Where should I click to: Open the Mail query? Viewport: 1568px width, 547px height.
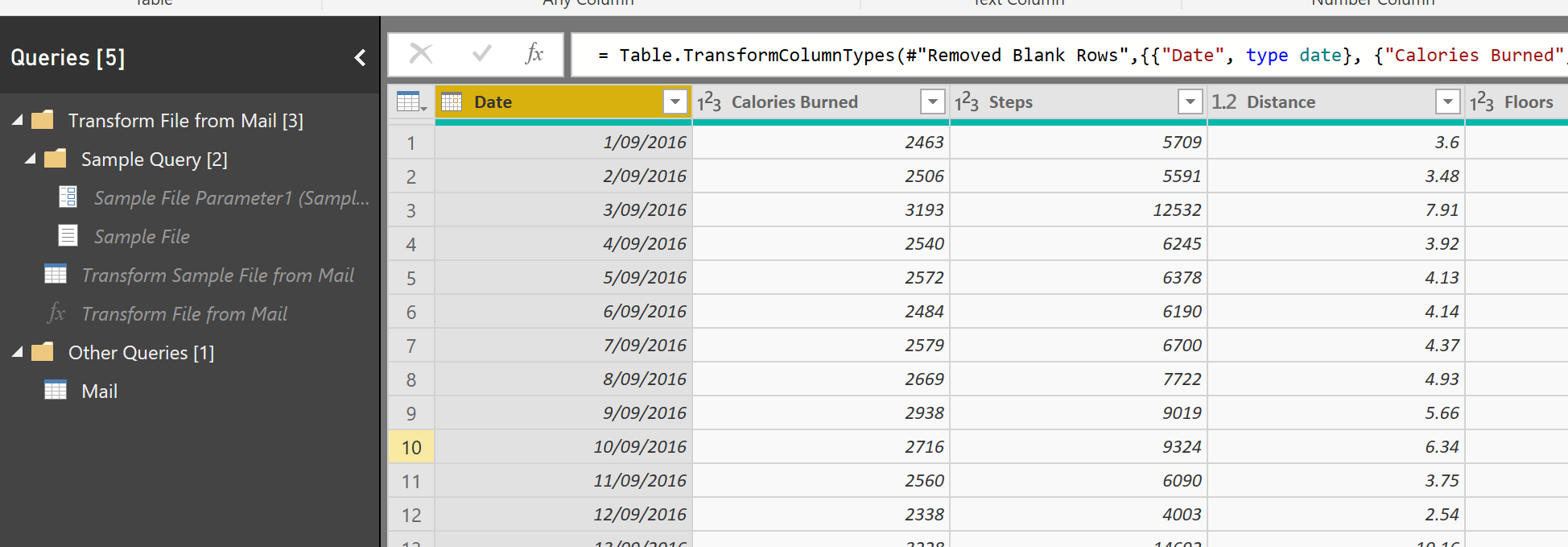pos(99,392)
